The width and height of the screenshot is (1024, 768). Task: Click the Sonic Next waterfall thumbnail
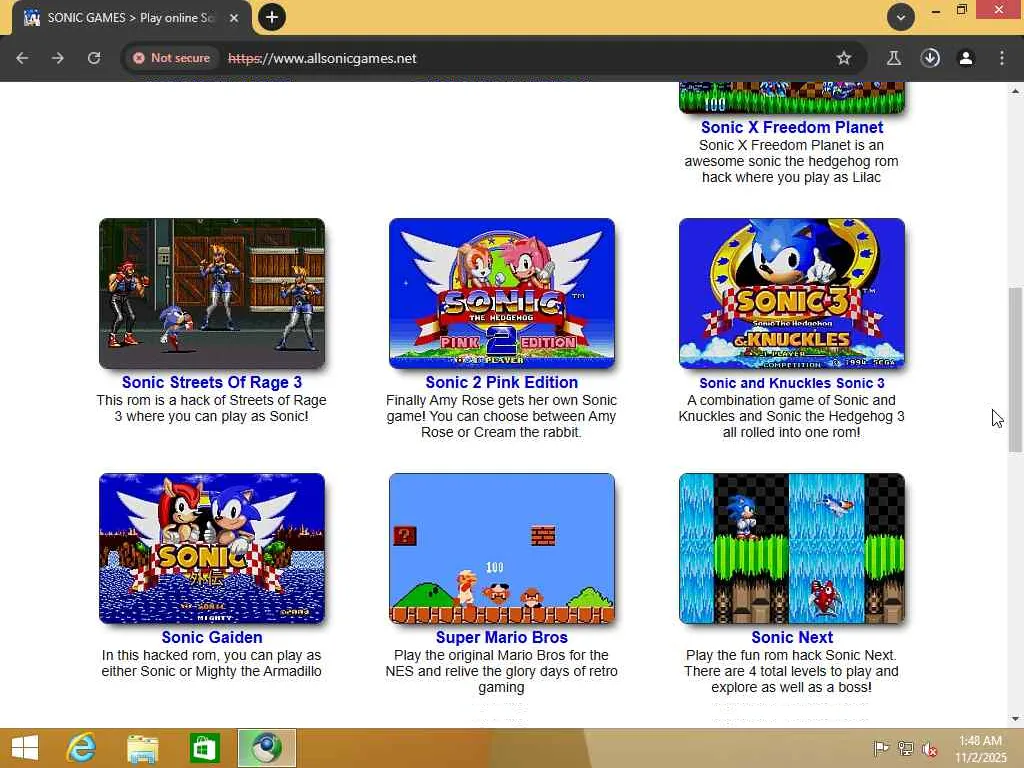coord(792,549)
